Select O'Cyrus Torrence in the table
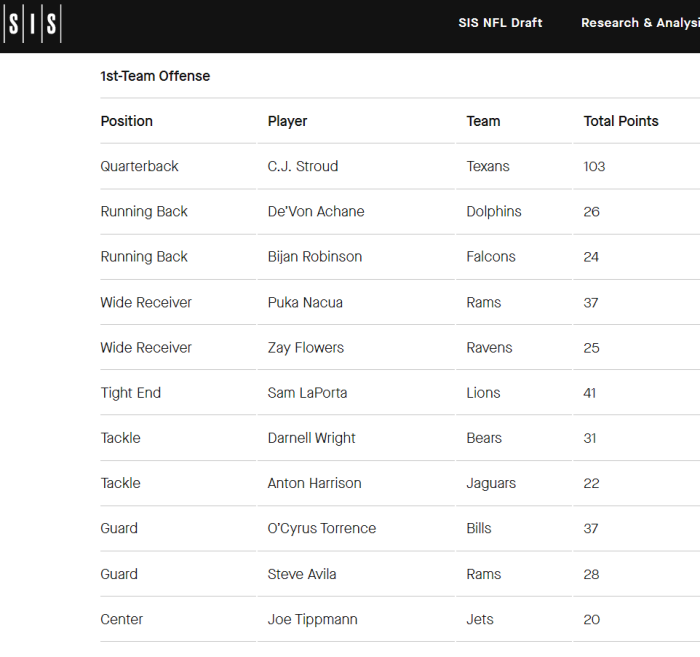 click(322, 528)
